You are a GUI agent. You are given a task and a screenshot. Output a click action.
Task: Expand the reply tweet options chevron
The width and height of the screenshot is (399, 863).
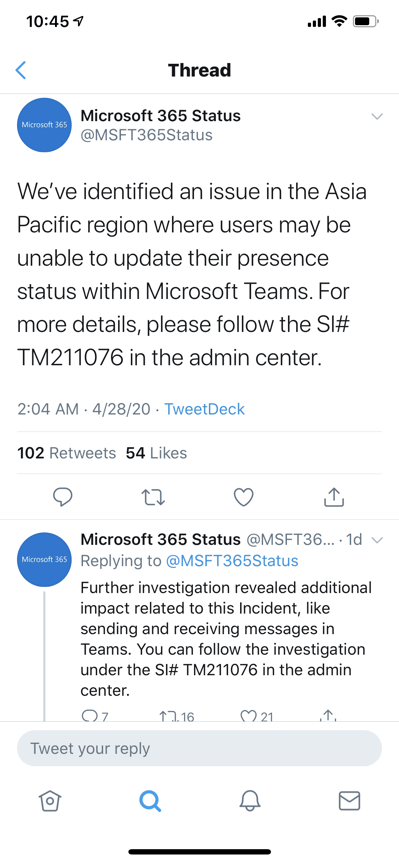tap(377, 540)
